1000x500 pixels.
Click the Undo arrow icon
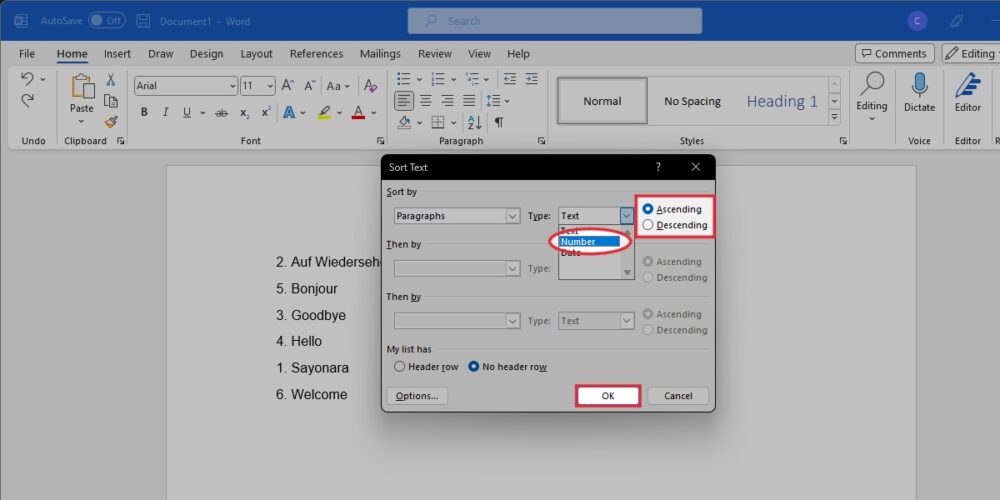pyautogui.click(x=27, y=79)
